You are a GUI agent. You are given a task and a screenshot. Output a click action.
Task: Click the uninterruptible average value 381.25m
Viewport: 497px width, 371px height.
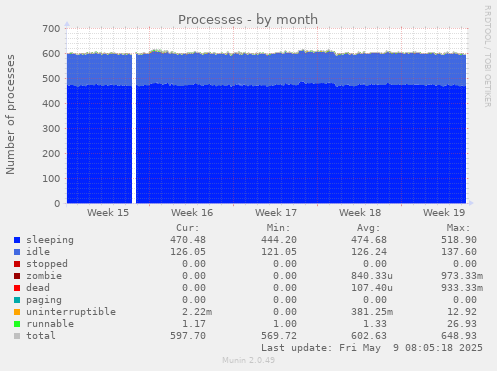click(372, 312)
